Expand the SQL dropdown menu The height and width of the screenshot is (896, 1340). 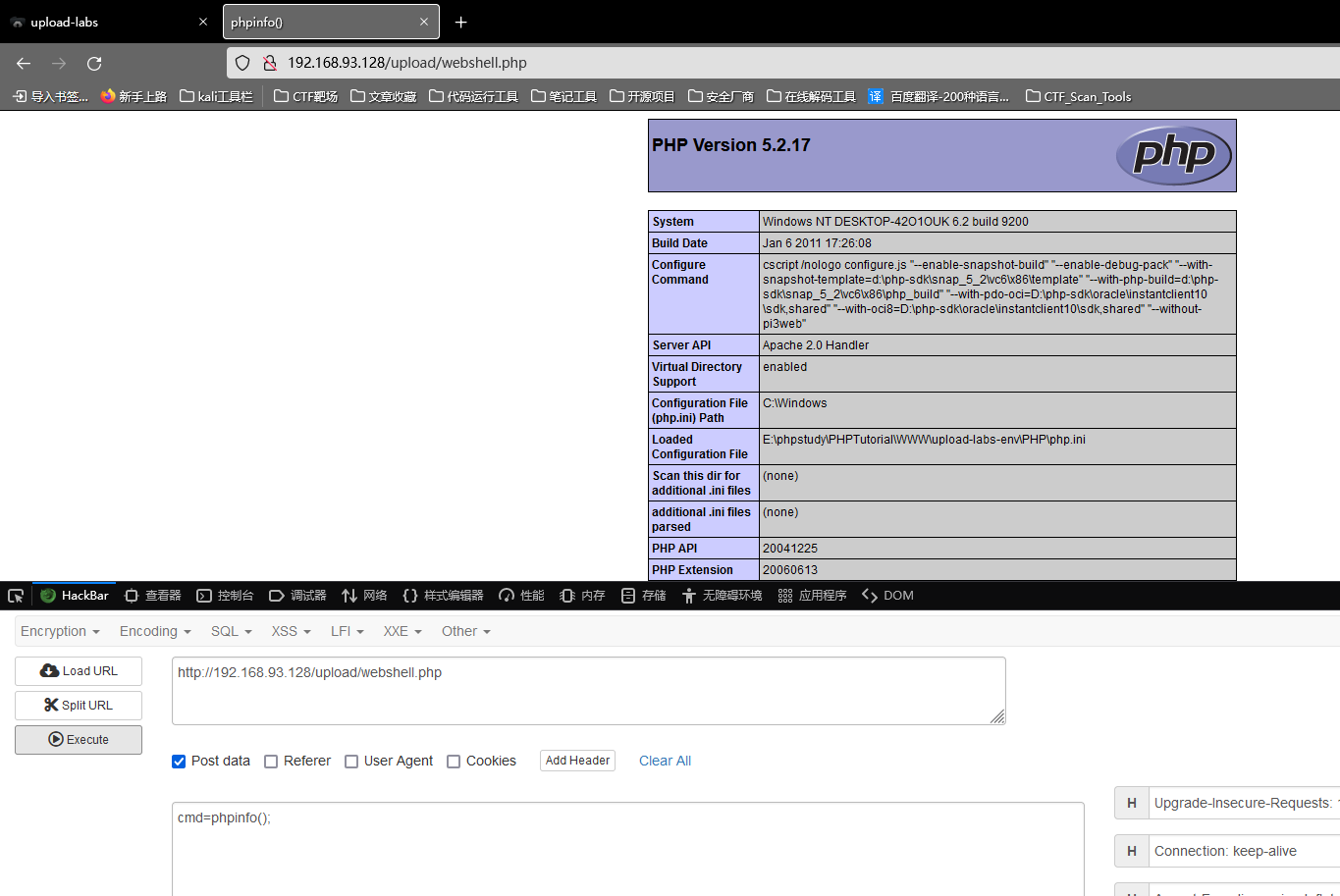coord(232,631)
